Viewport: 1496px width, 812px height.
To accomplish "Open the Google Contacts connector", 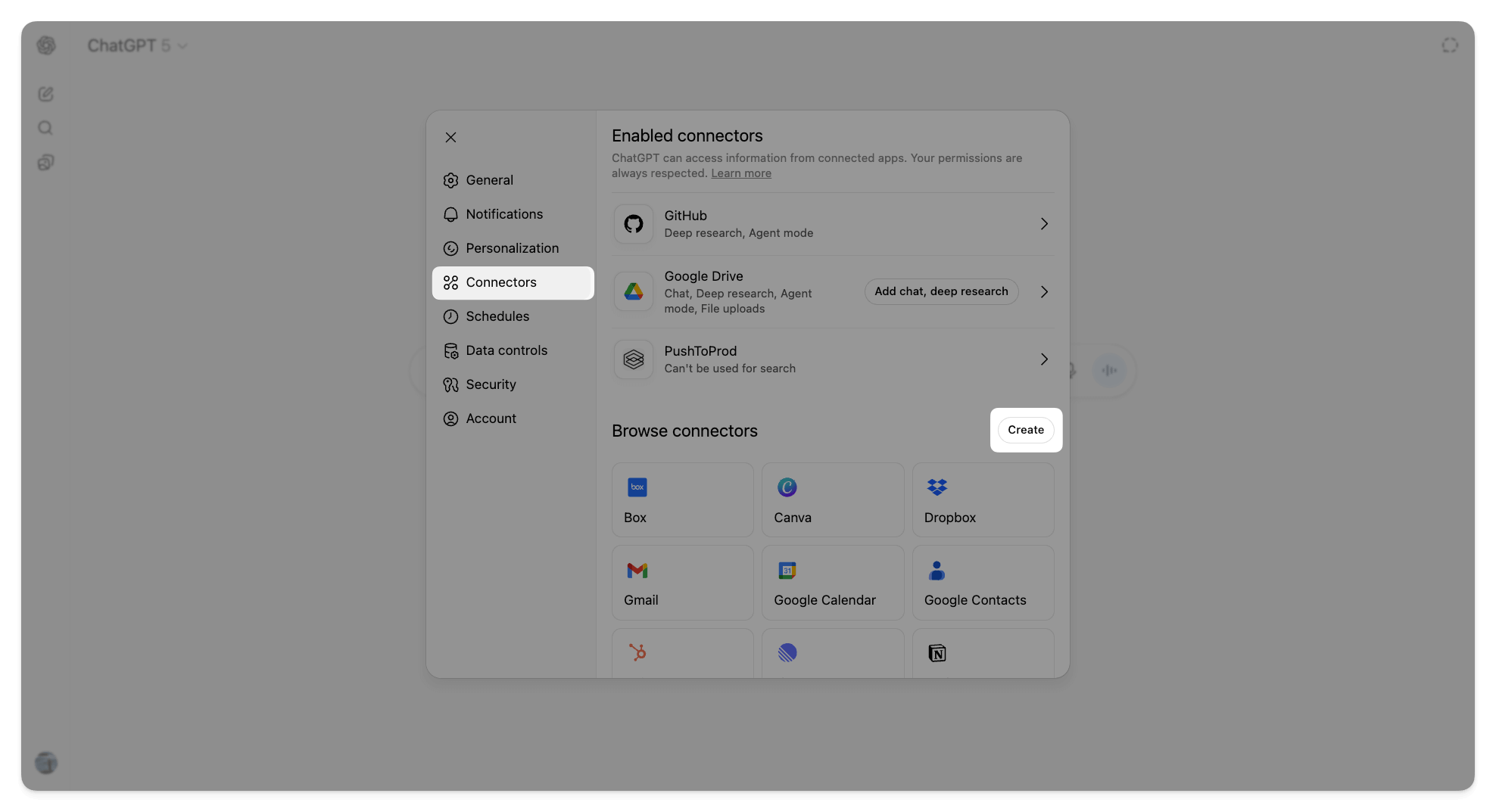I will pyautogui.click(x=983, y=583).
